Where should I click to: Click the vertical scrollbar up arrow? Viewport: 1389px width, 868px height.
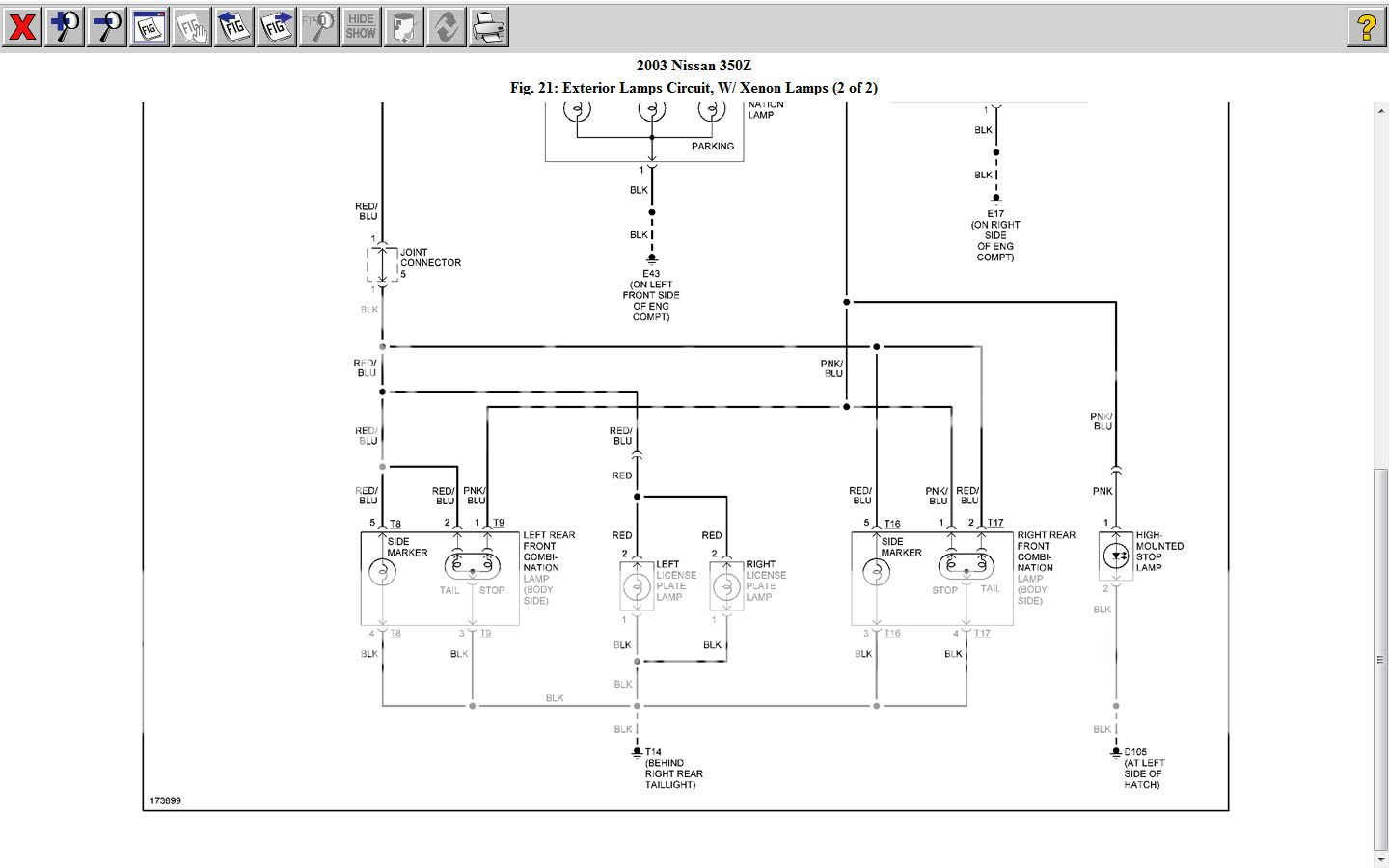click(x=1381, y=110)
